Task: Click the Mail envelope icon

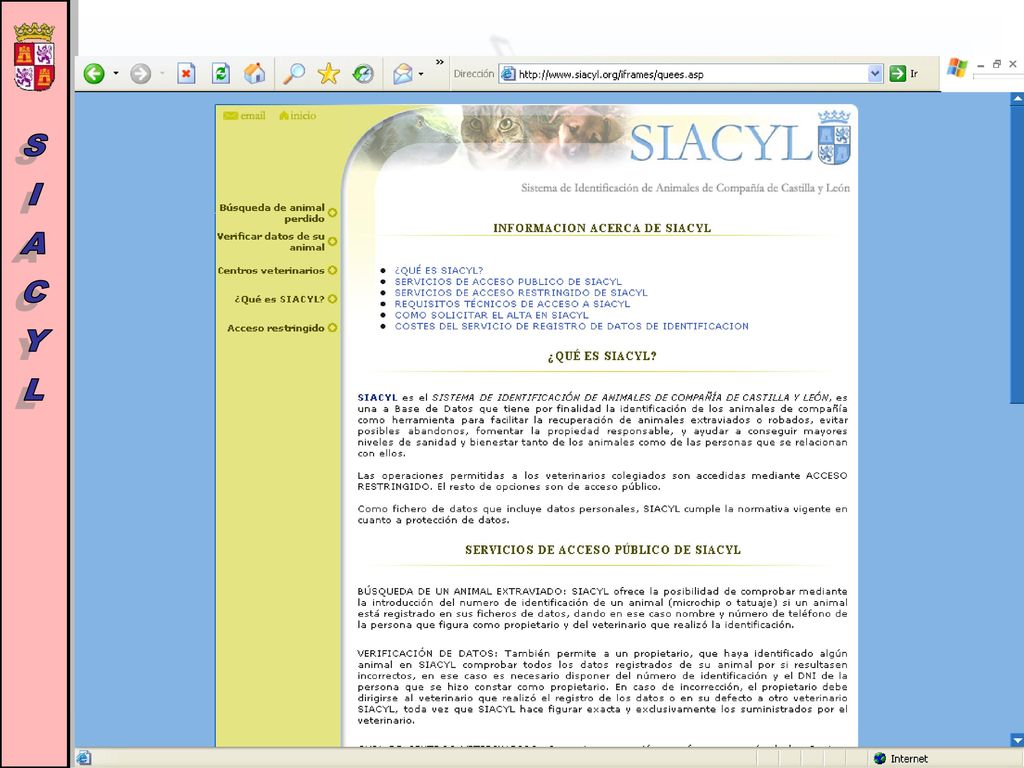Action: pyautogui.click(x=403, y=74)
